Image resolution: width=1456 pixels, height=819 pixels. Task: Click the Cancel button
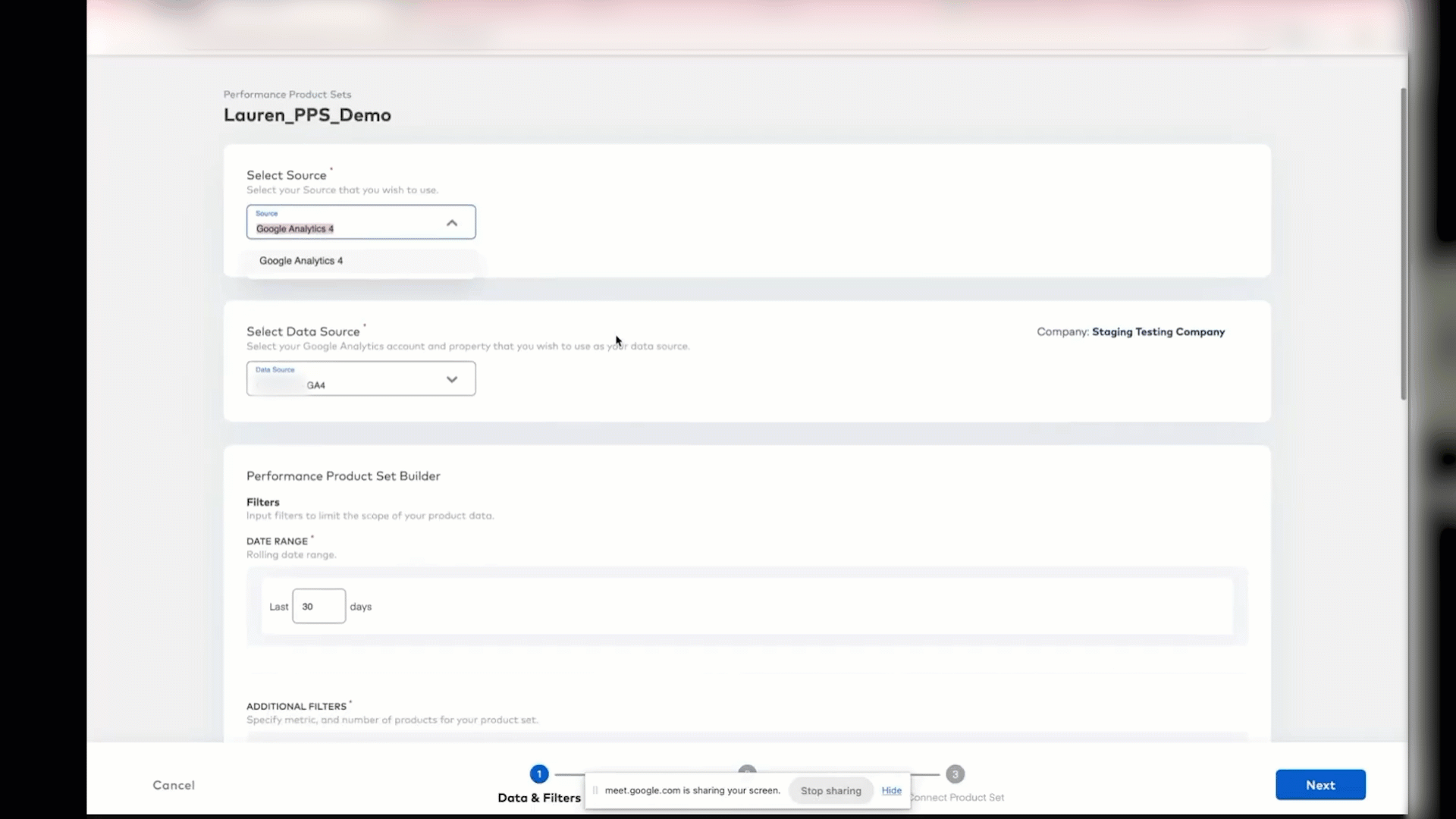pyautogui.click(x=174, y=785)
